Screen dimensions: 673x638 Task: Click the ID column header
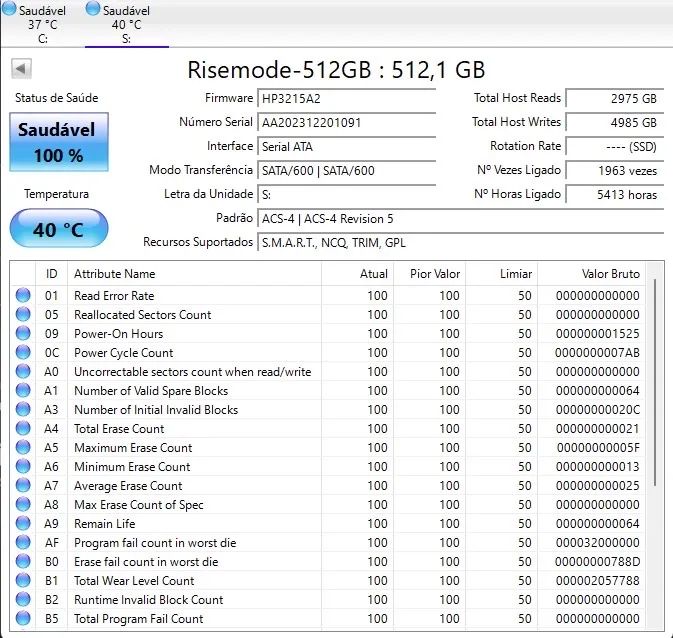[x=52, y=274]
